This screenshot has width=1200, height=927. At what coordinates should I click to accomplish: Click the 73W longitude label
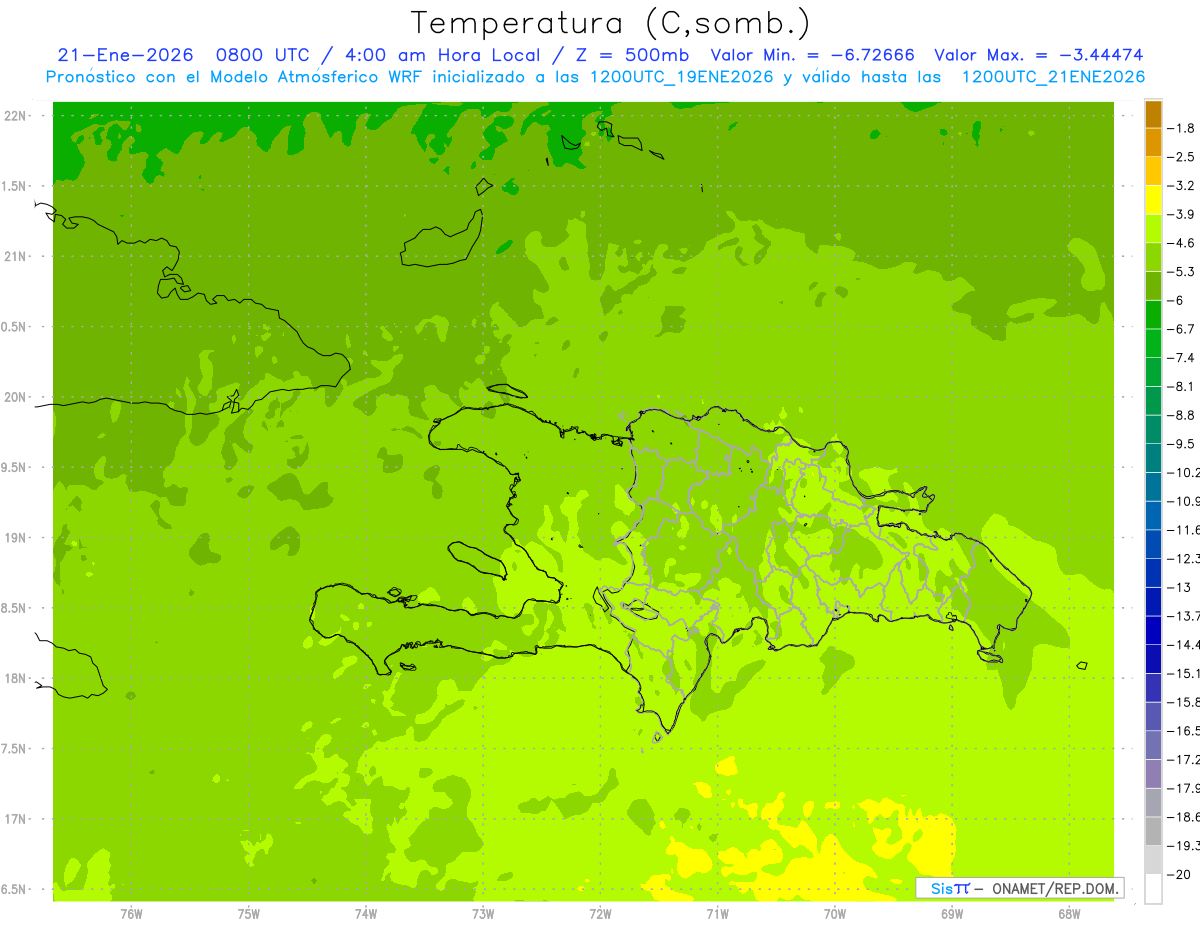pyautogui.click(x=483, y=913)
